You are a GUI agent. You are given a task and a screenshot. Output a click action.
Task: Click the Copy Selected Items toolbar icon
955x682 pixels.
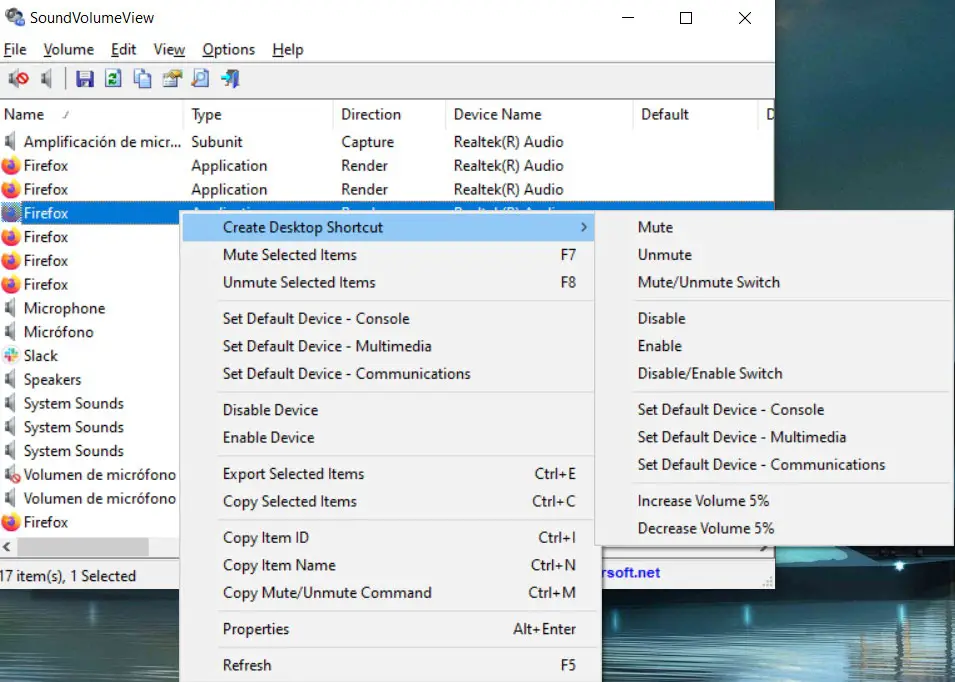click(143, 79)
